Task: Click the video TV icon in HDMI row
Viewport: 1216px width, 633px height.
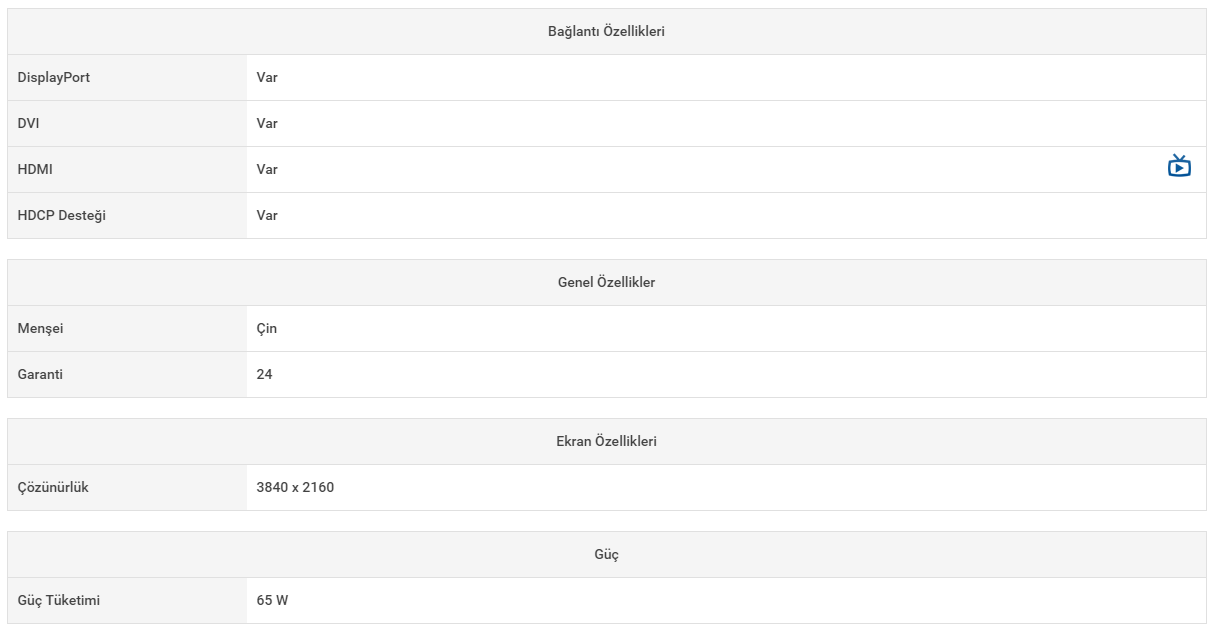Action: pos(1179,166)
